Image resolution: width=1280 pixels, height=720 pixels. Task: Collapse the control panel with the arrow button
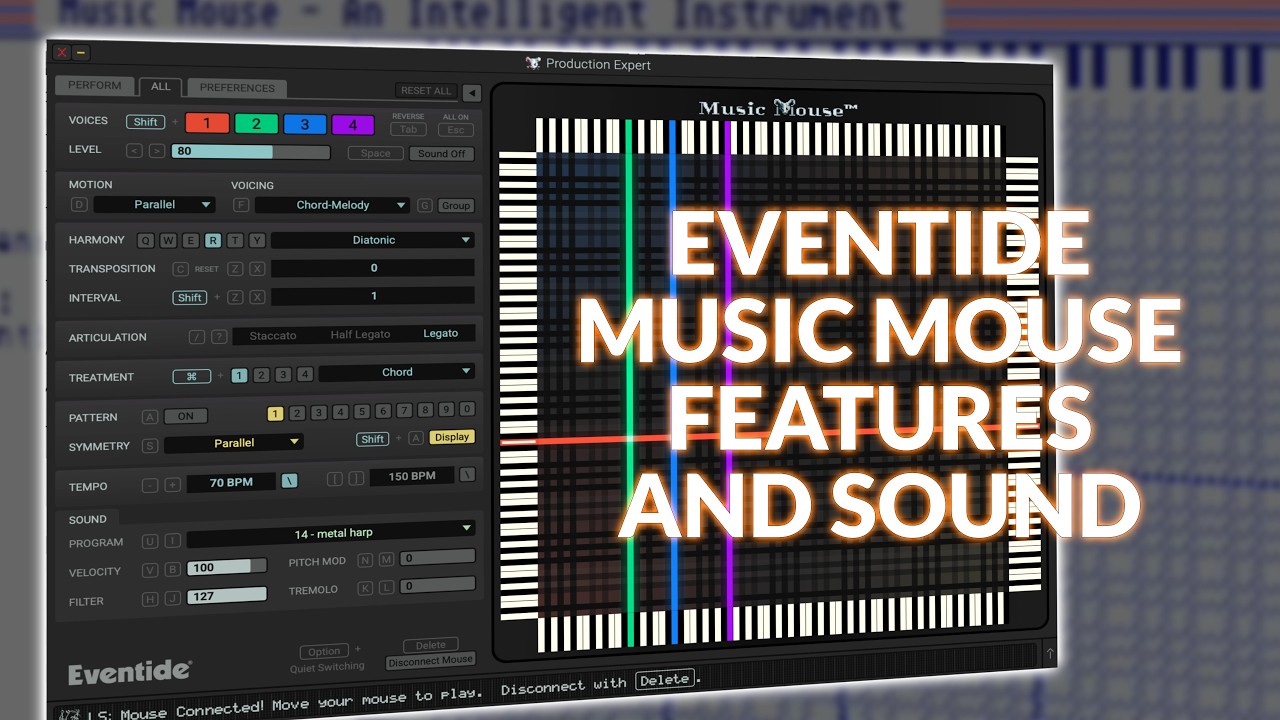pyautogui.click(x=471, y=93)
